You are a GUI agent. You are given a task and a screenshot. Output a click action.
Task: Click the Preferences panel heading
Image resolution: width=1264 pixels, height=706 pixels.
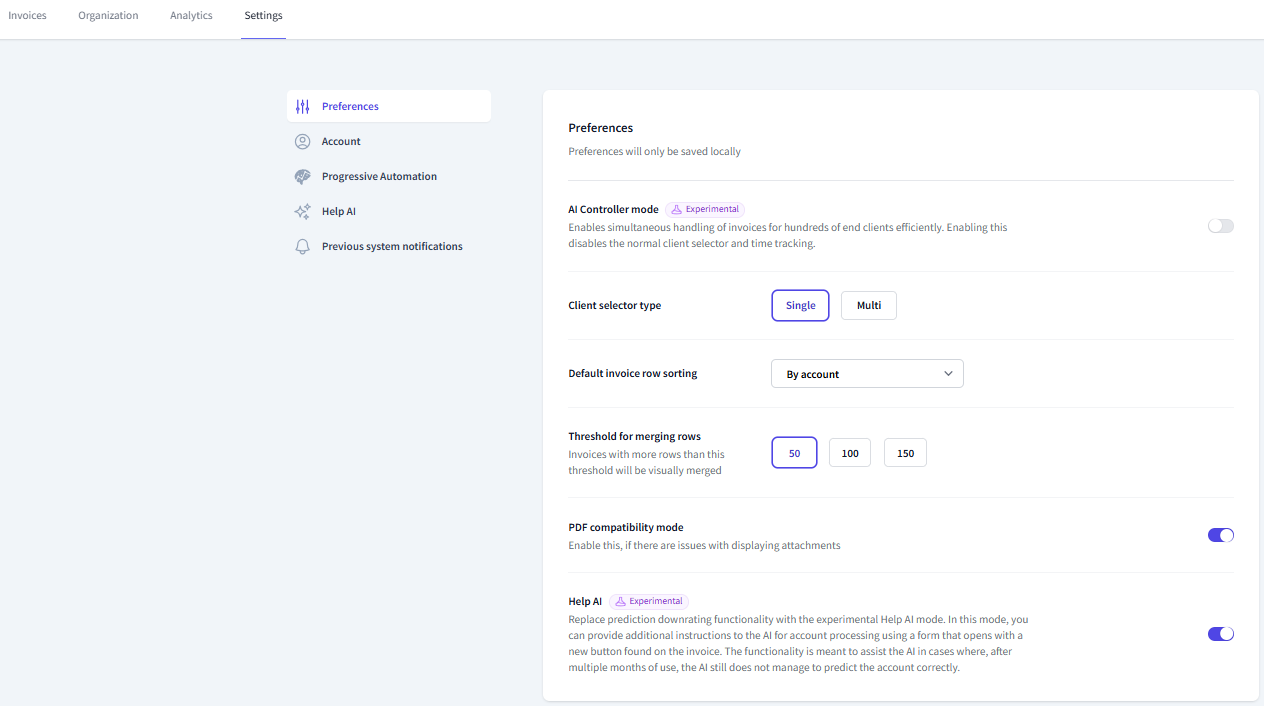pos(600,128)
